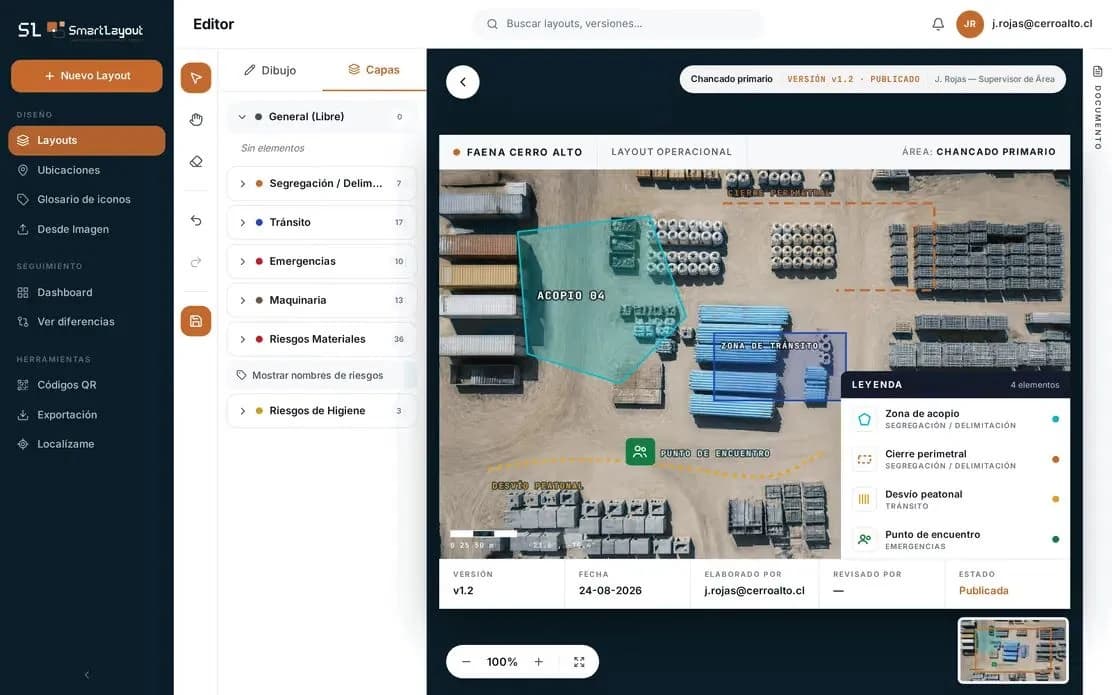Choose the eraser tool
Viewport: 1112px width, 695px height.
[x=196, y=162]
